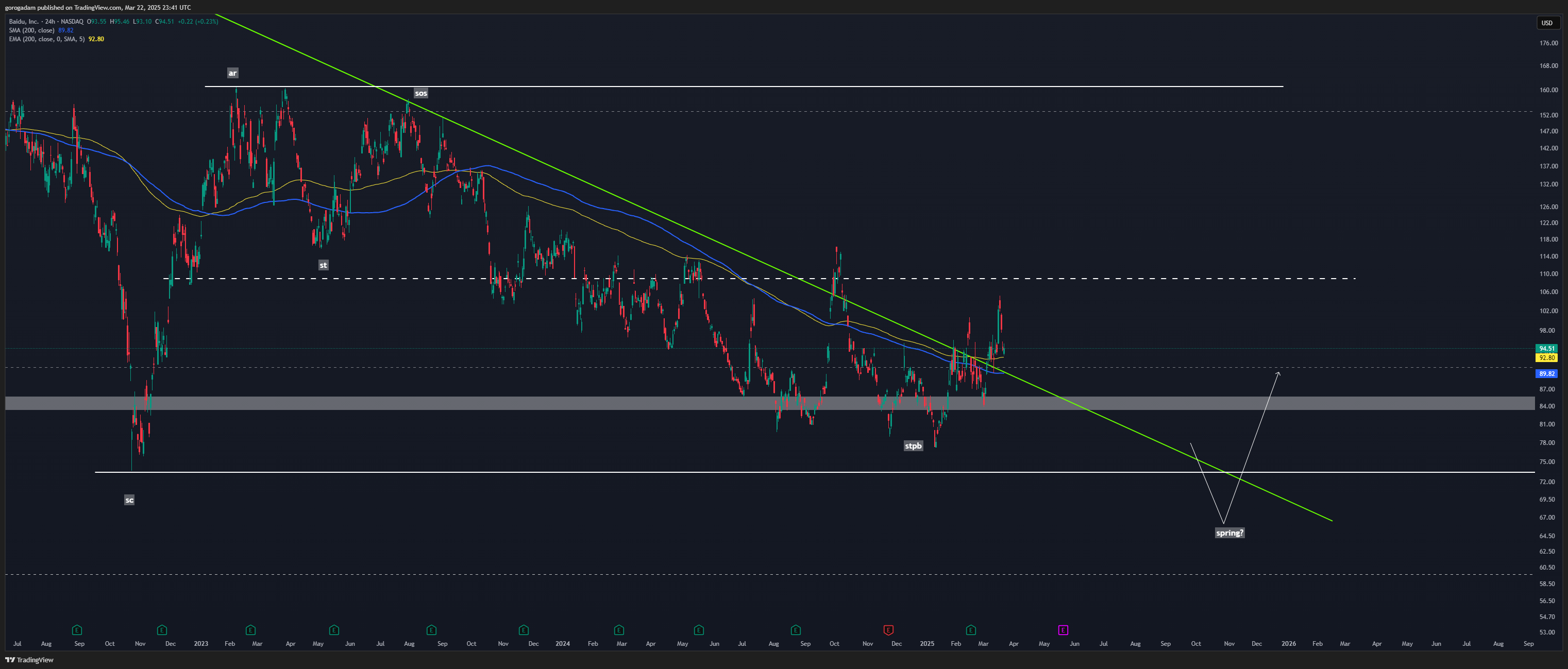
Task: Click the leftmost green earnings marker
Action: [77, 629]
